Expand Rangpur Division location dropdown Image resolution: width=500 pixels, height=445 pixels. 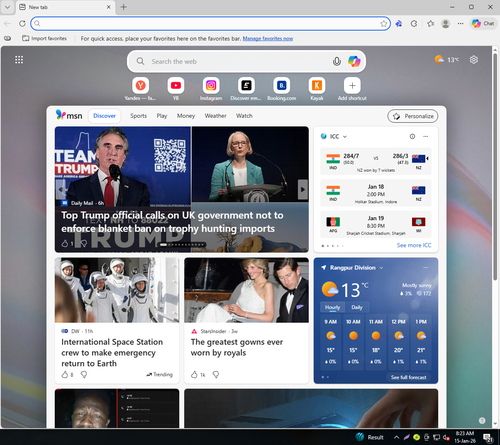coord(381,268)
